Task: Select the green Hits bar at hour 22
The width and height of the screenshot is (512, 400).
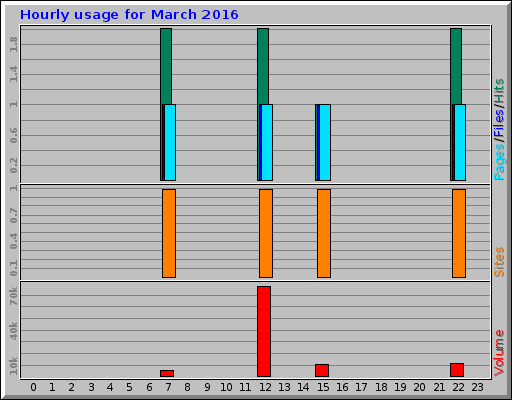Action: (456, 66)
